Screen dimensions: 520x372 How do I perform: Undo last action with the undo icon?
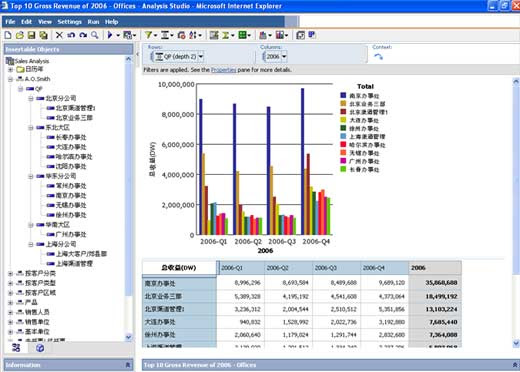pos(71,35)
